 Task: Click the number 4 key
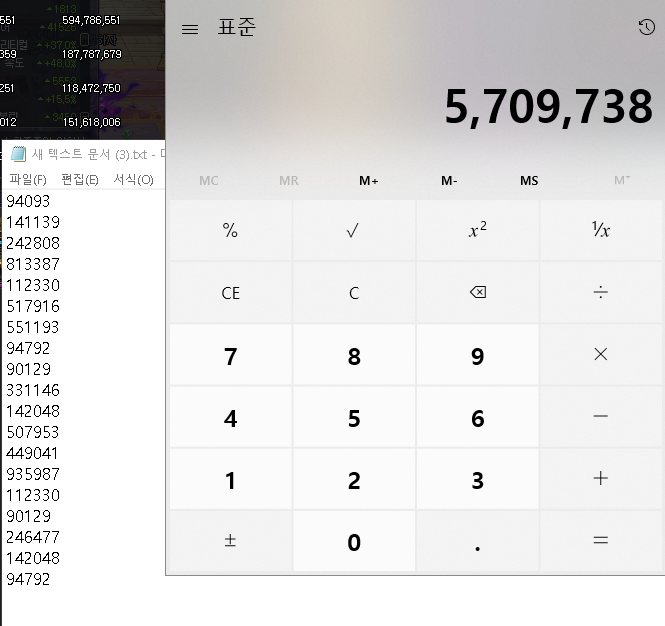tap(230, 416)
